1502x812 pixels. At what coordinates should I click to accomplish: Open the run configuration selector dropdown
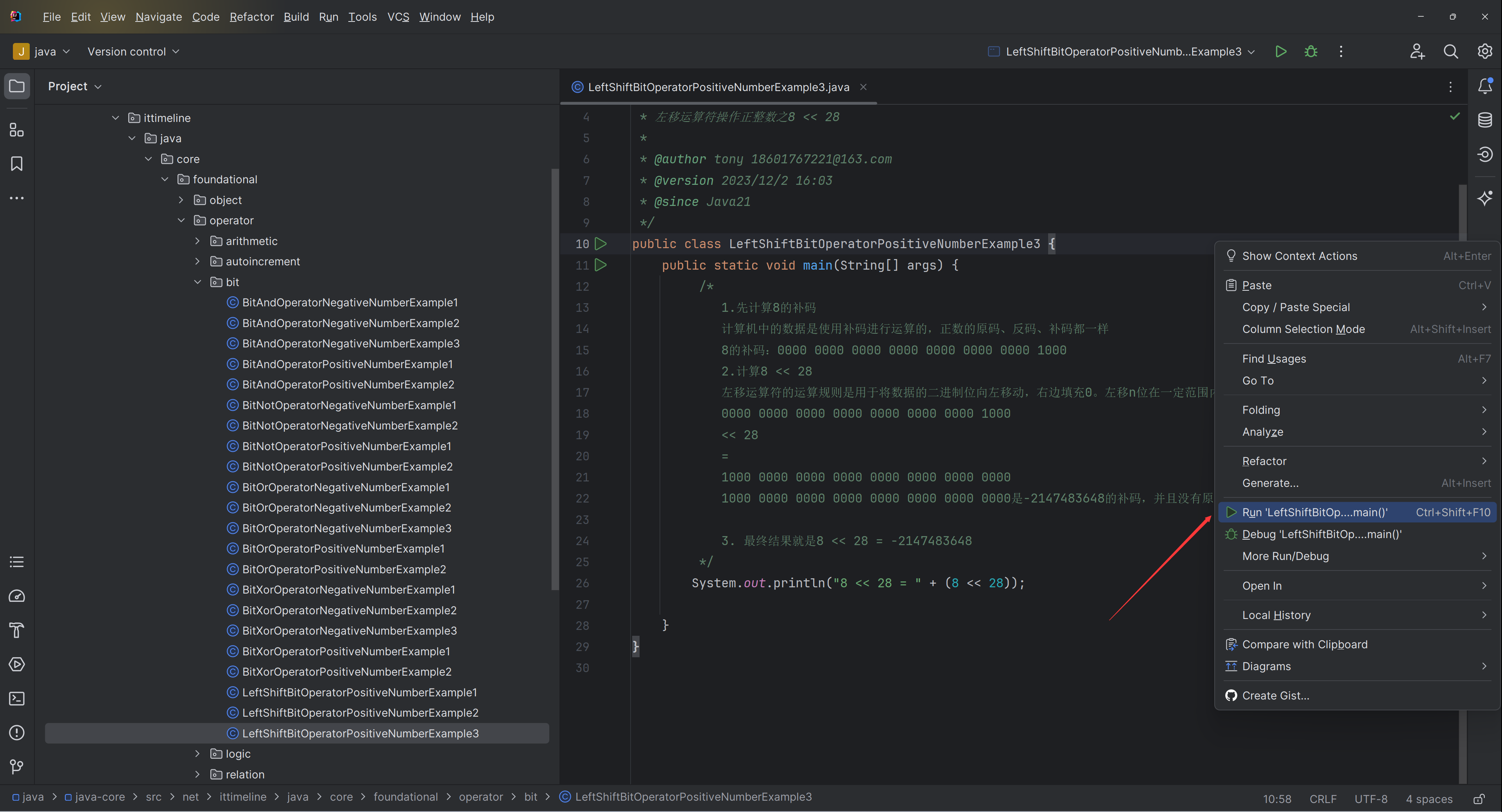pos(1122,51)
